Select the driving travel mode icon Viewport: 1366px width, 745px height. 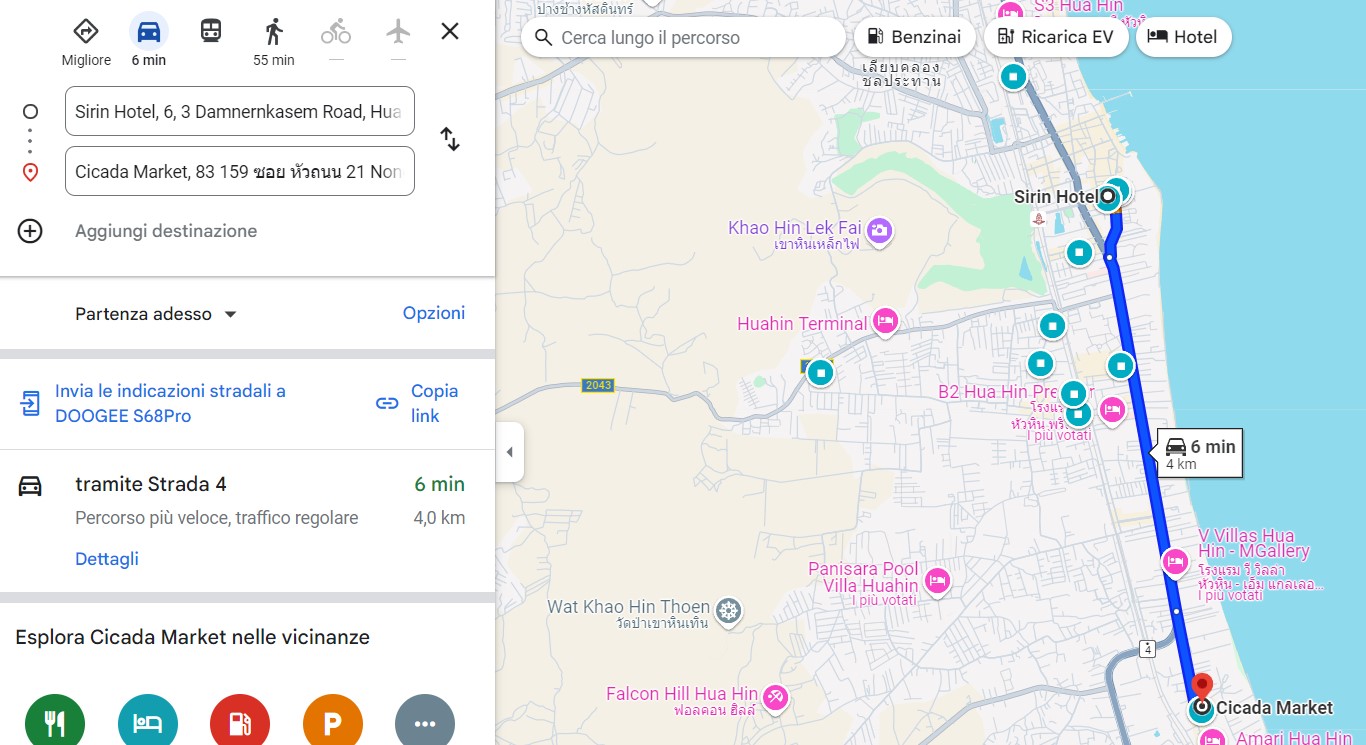[x=149, y=32]
